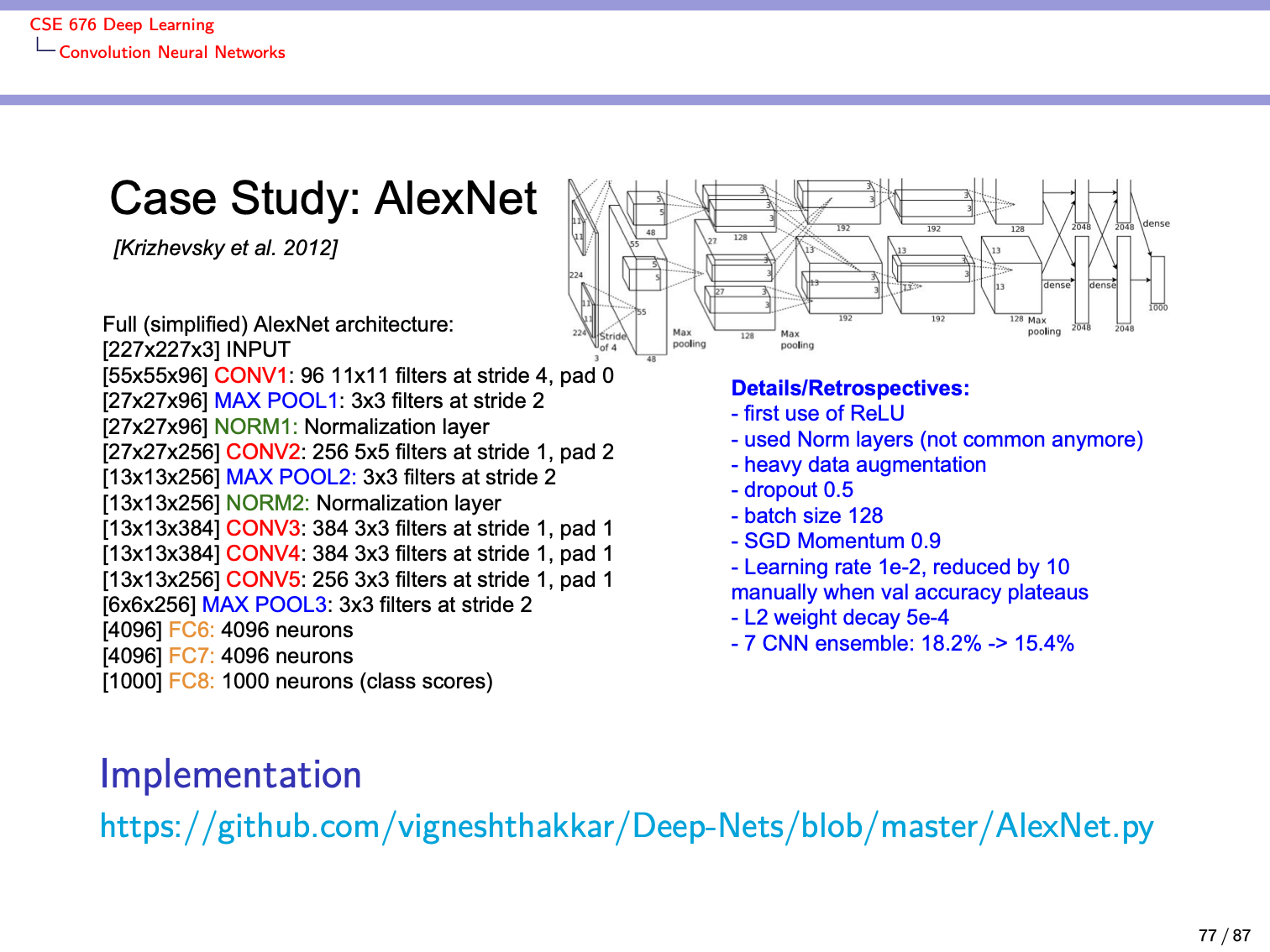Click the CSE 676 Deep Learning header
Screen dimensions: 1270x952
(122, 25)
